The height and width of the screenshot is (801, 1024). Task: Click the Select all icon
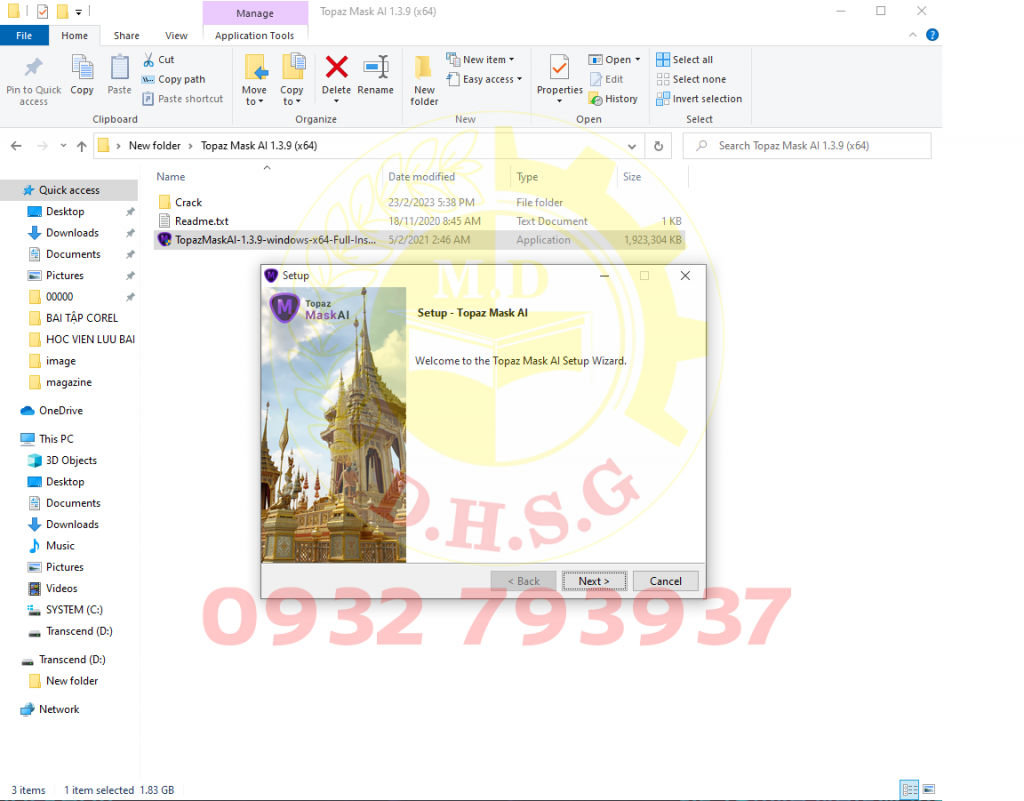(x=663, y=59)
